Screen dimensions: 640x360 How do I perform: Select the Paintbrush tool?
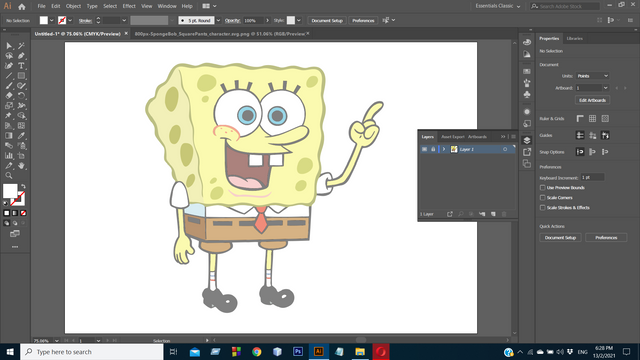9,86
